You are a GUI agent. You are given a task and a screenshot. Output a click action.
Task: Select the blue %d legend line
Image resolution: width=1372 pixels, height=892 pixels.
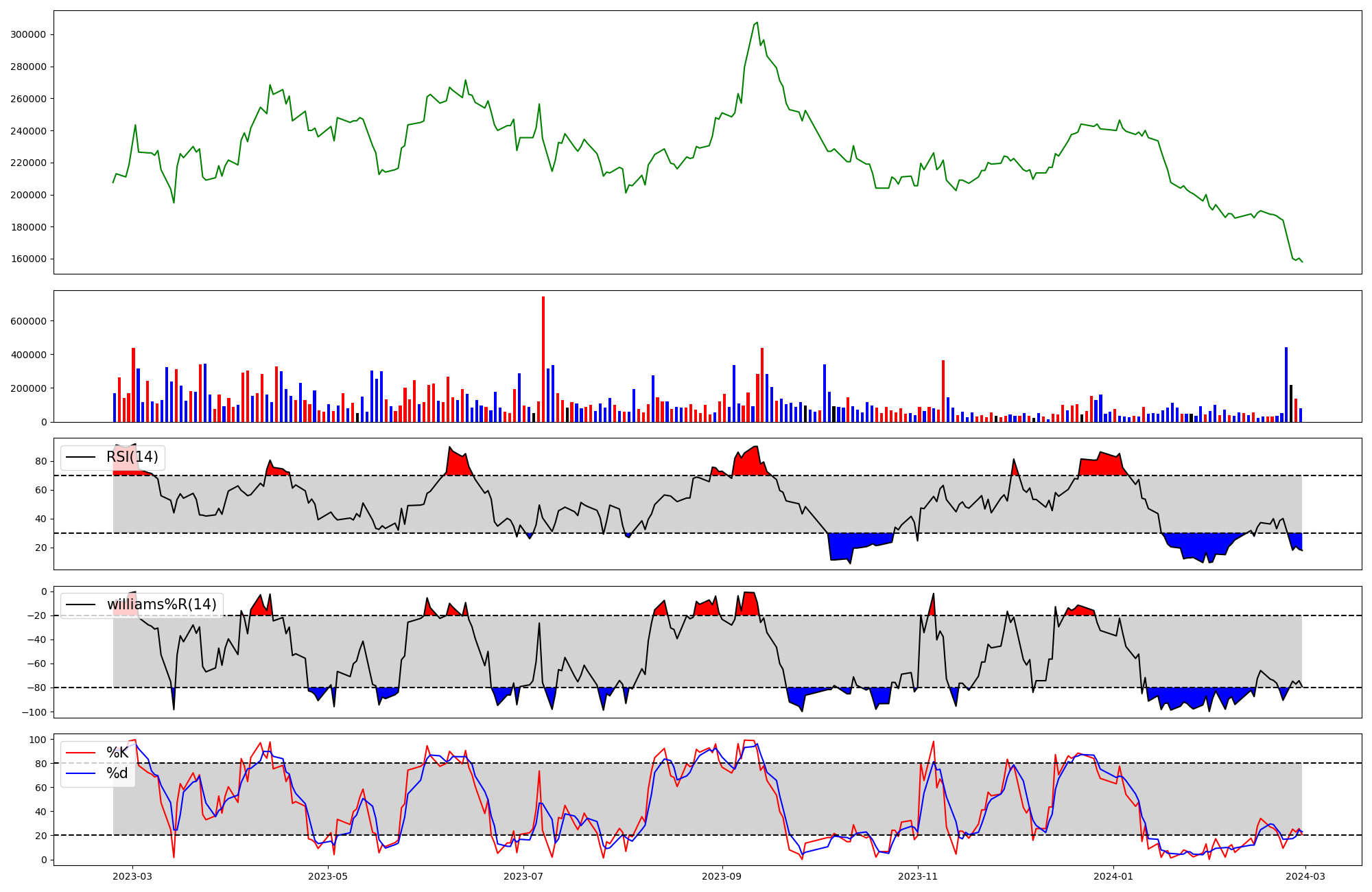click(80, 773)
